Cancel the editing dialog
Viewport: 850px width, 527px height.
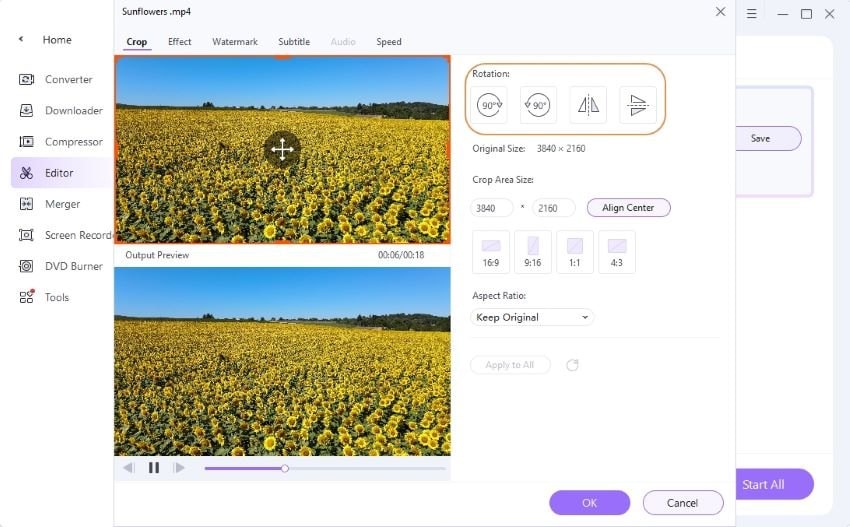[x=682, y=503]
